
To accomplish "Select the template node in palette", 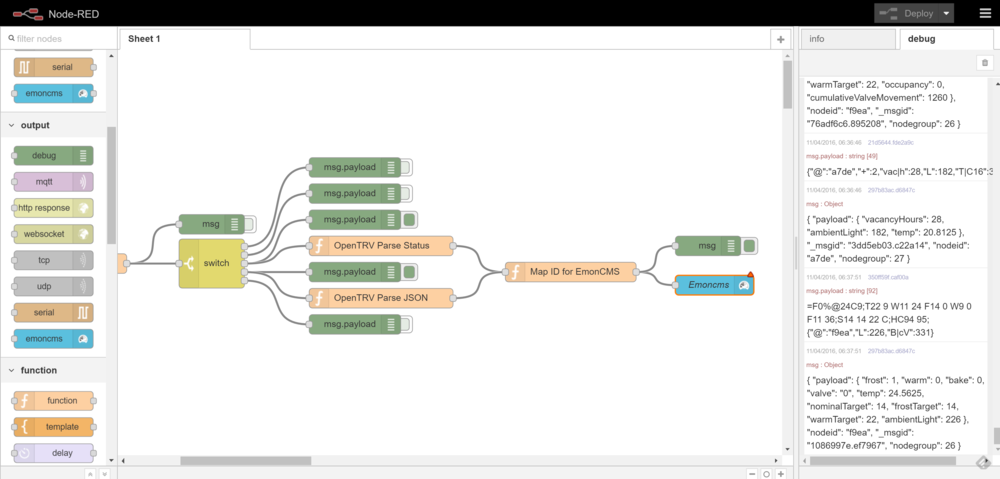I will point(54,427).
